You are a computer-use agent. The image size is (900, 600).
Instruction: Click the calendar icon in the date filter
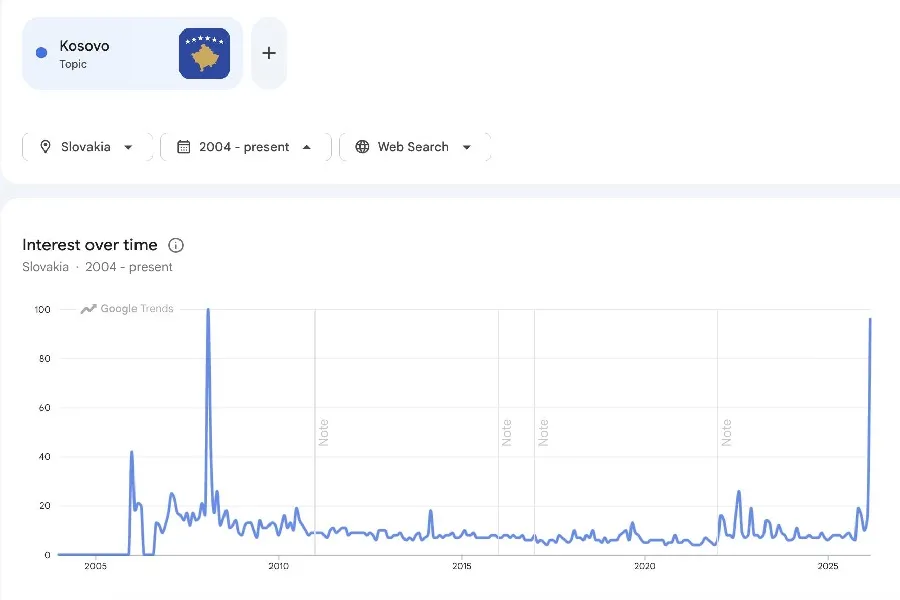tap(183, 147)
